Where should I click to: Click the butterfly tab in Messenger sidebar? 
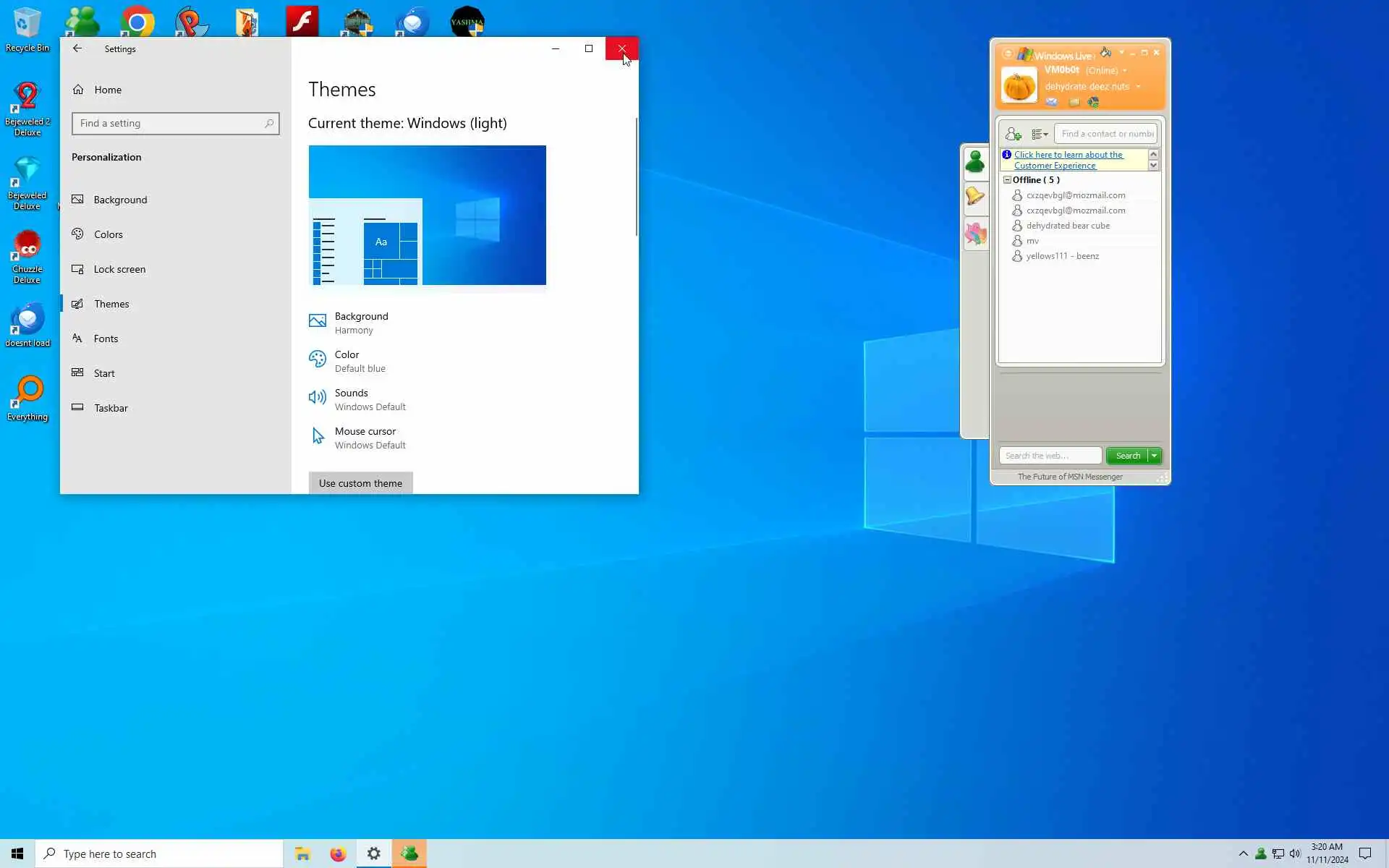[x=975, y=234]
